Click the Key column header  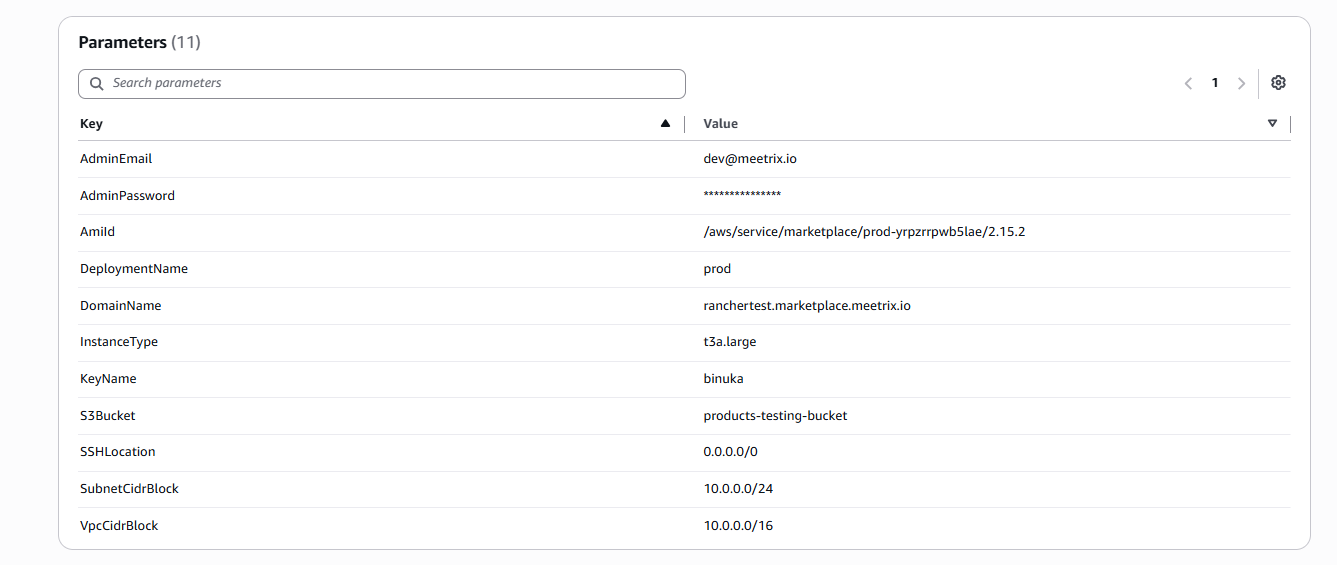91,124
